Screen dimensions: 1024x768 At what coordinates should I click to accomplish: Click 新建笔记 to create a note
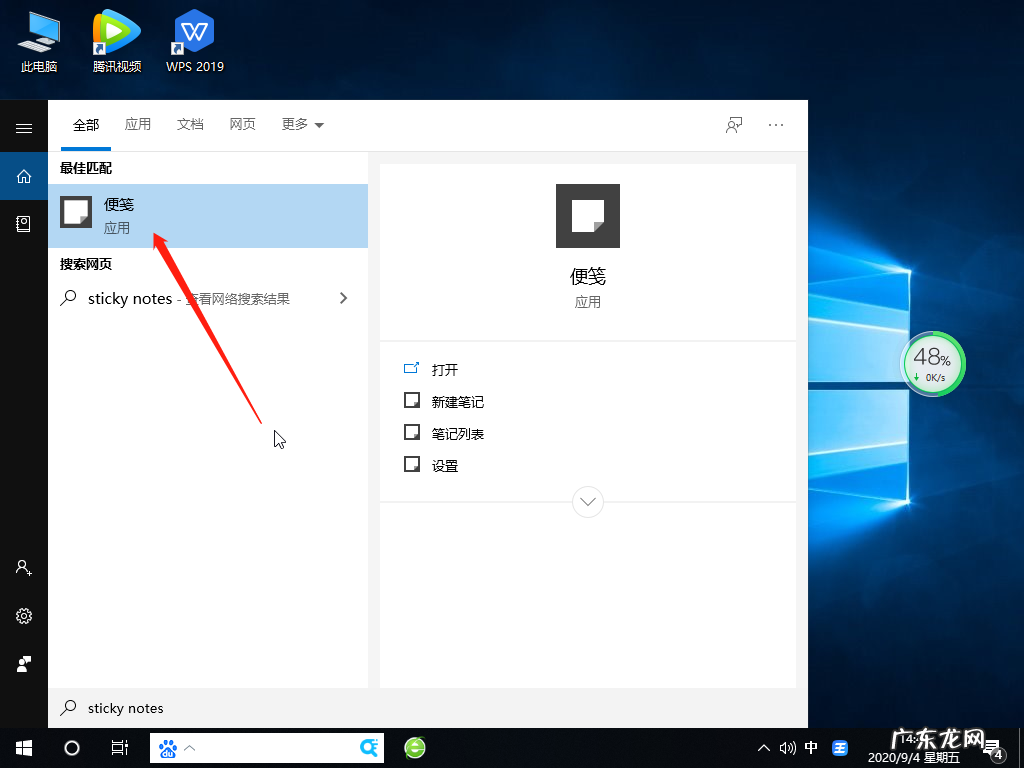(457, 401)
